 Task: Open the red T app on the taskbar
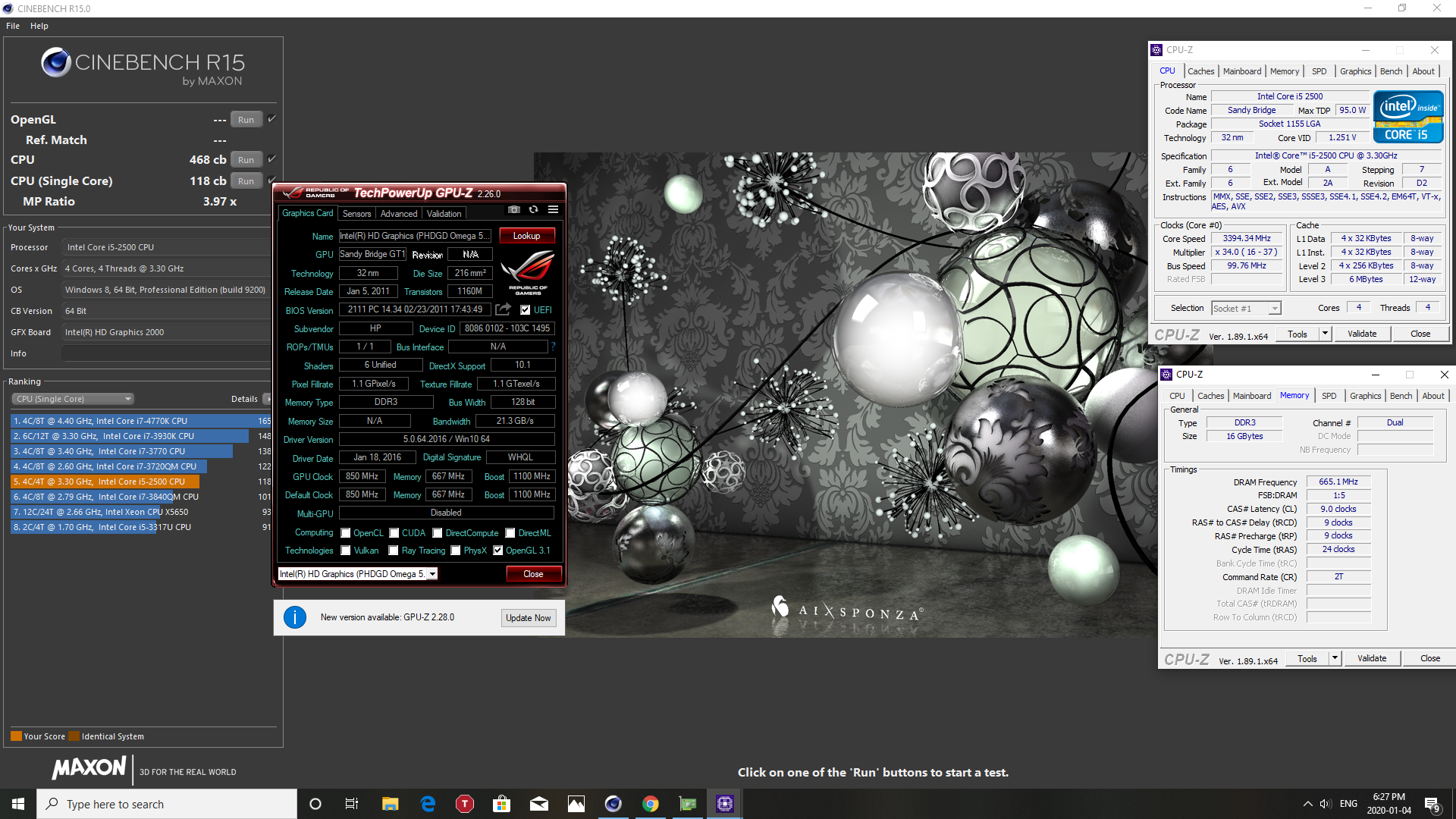coord(464,804)
